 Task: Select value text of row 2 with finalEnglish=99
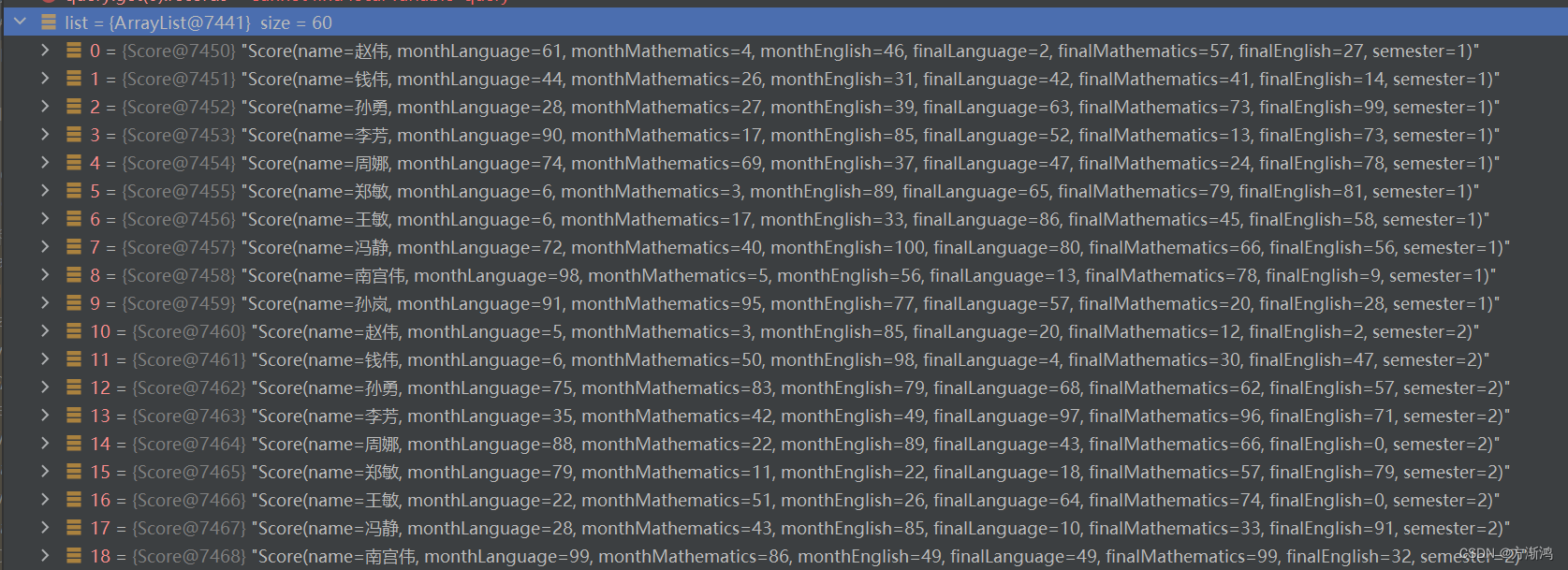coord(871,107)
